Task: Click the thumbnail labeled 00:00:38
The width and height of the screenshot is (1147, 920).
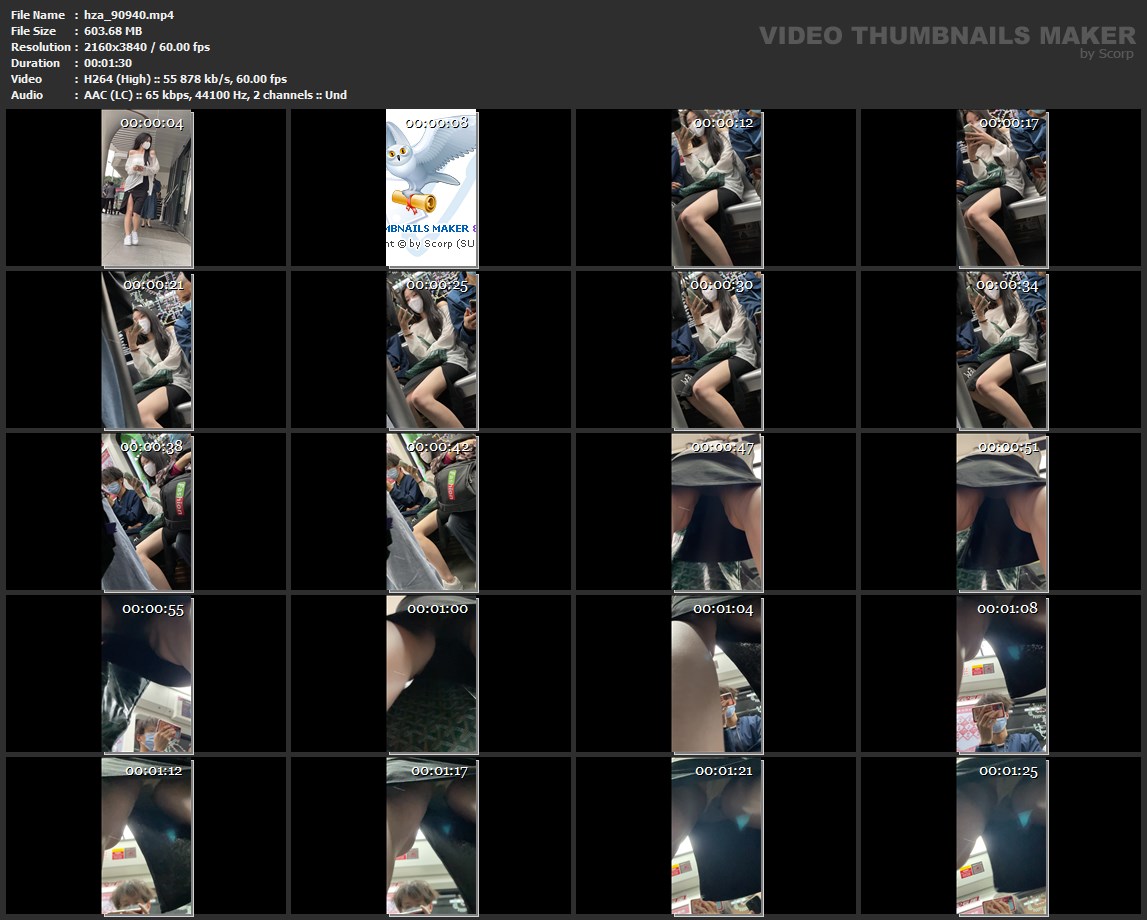Action: click(x=147, y=512)
